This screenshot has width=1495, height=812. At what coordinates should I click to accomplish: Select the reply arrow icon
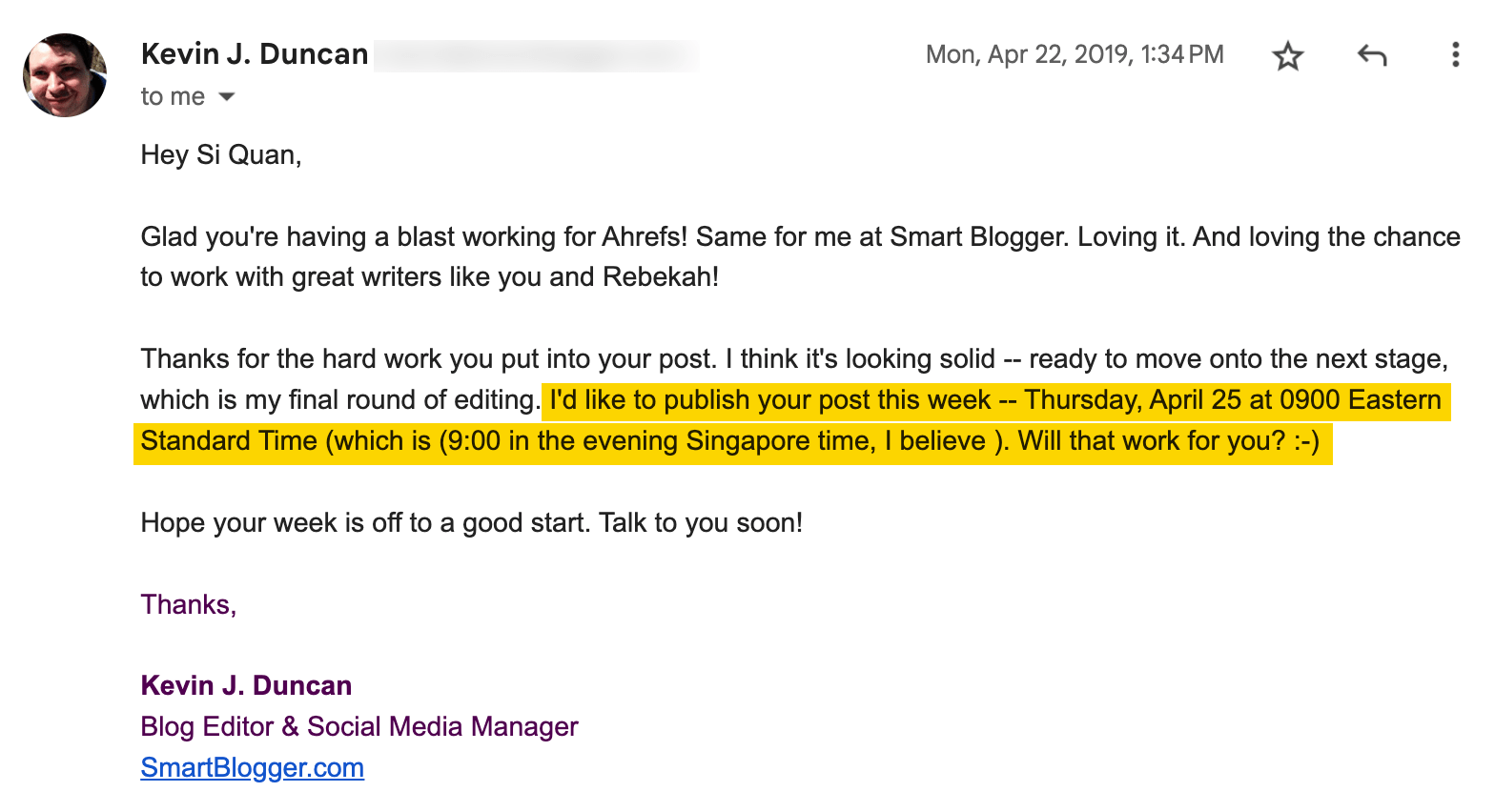pyautogui.click(x=1371, y=55)
